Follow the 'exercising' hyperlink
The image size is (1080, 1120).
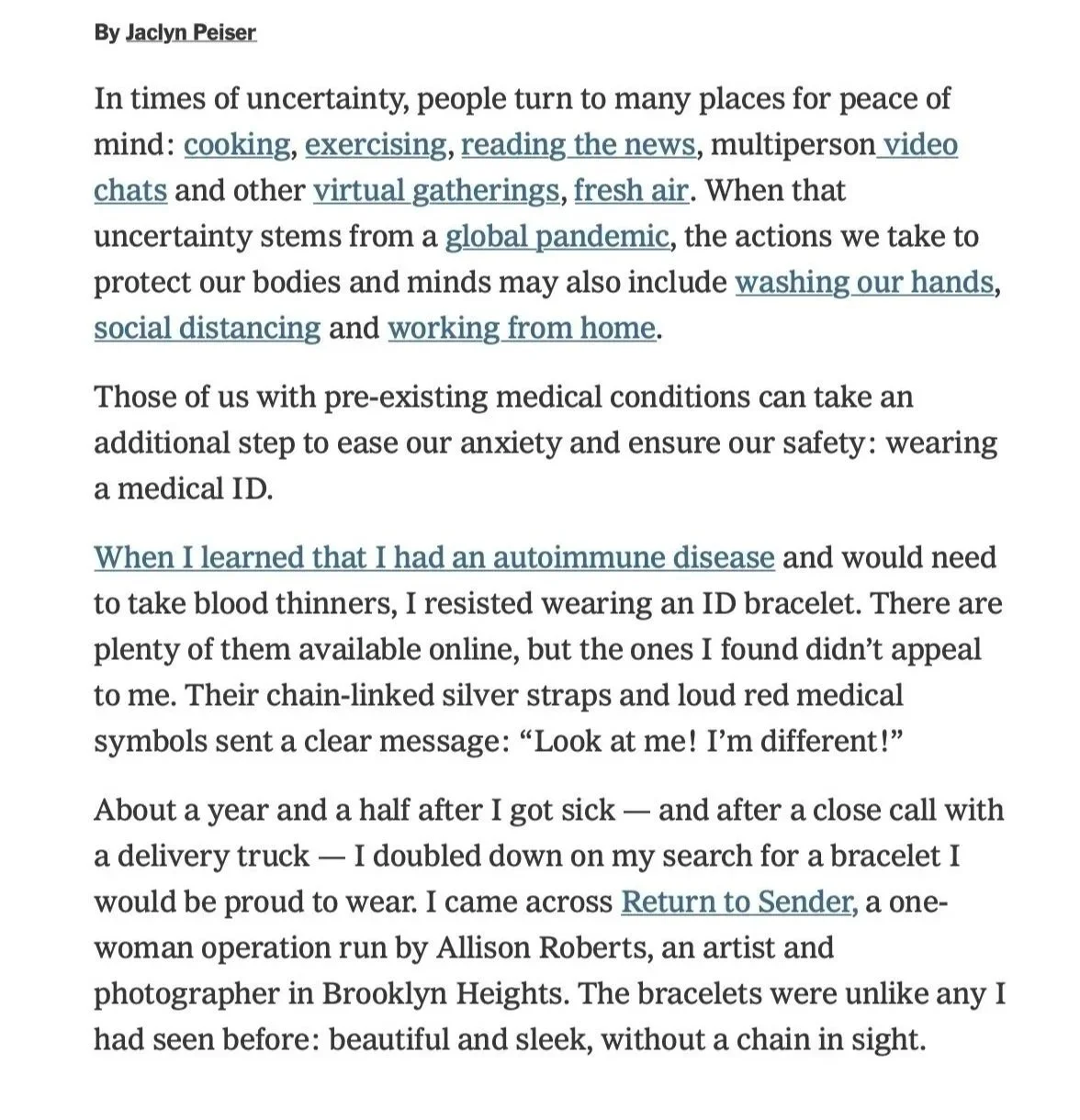click(x=376, y=145)
